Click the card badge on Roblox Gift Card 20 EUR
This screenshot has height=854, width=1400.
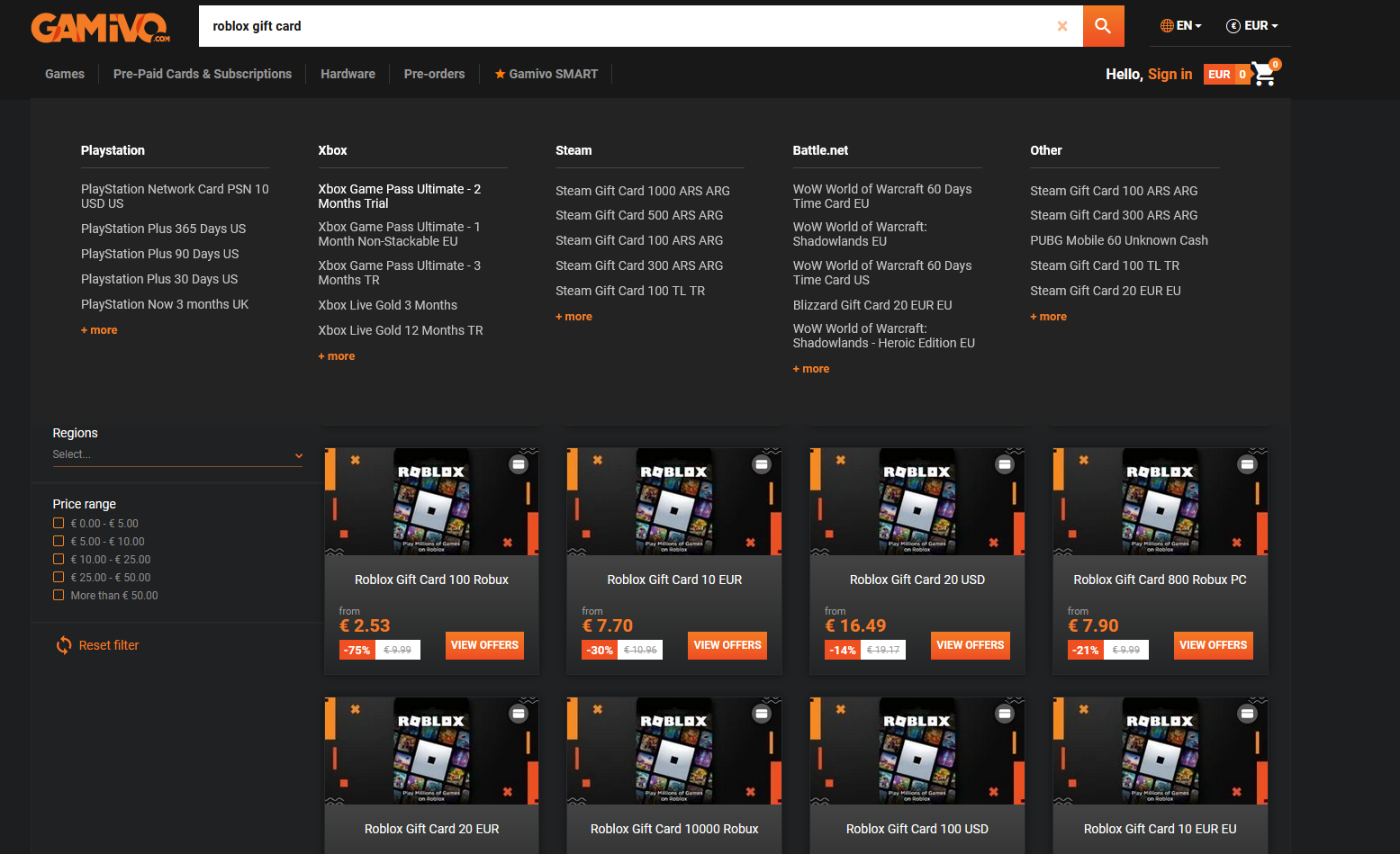[519, 714]
